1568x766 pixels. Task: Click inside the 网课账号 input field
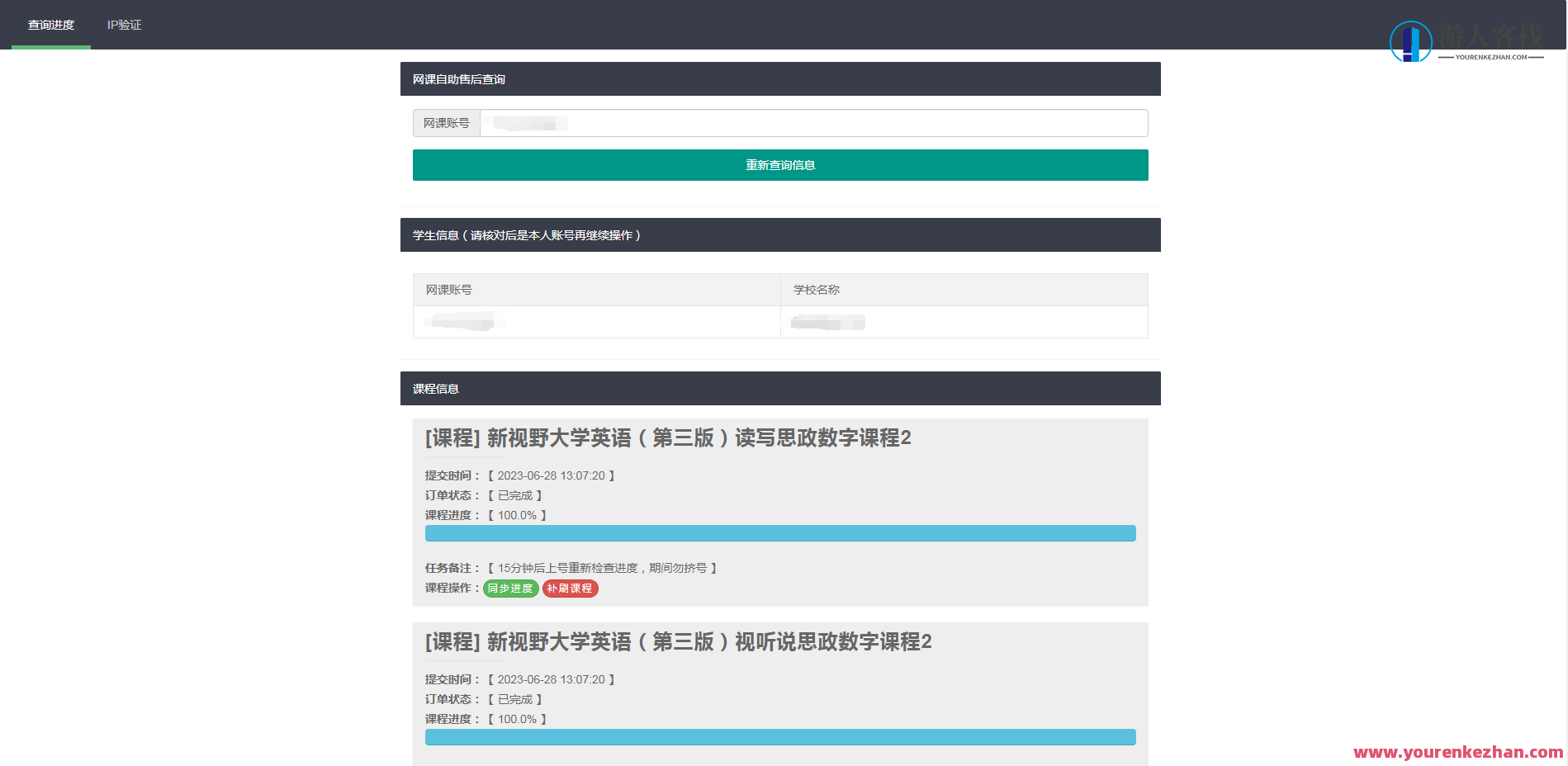[813, 122]
